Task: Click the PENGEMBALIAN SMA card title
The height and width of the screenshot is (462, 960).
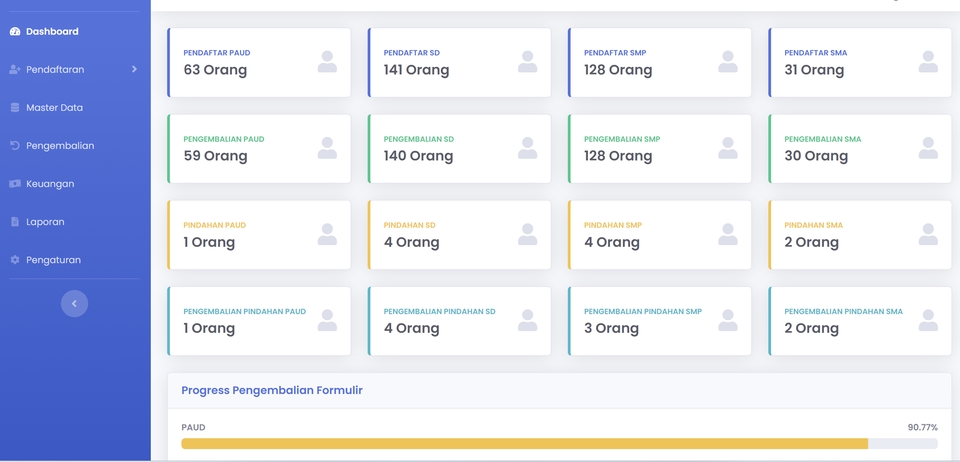Action: tap(823, 139)
